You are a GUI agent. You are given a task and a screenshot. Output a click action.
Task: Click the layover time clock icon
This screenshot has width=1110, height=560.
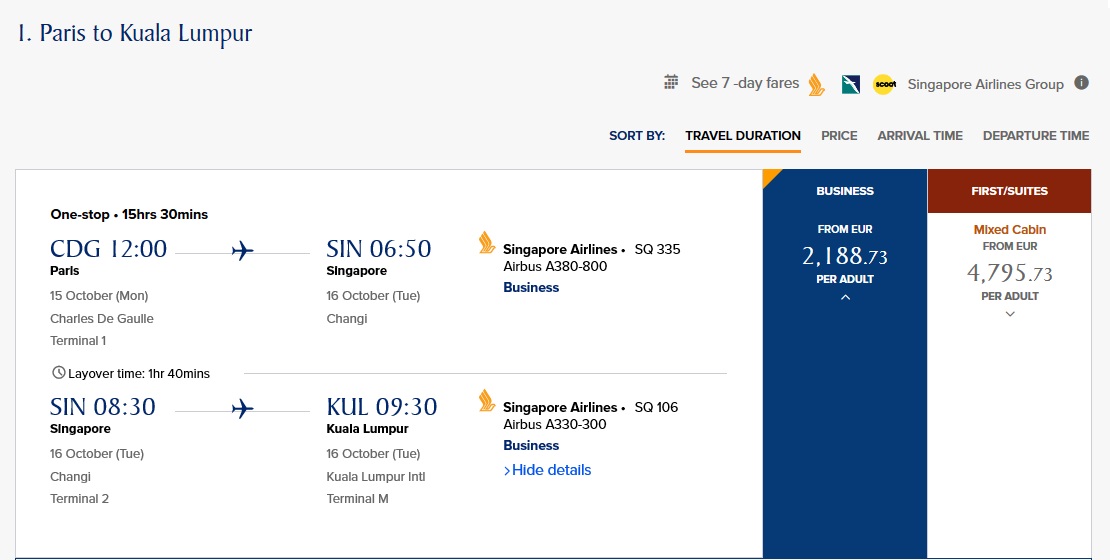(x=58, y=373)
